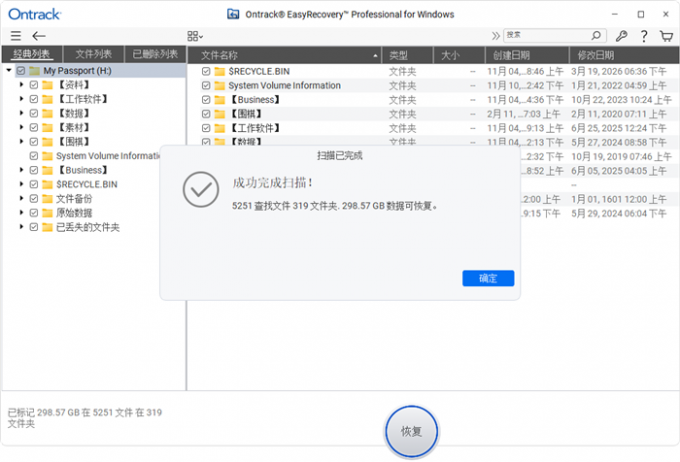
Task: Switch to 经典列表 tab
Action: 32,54
